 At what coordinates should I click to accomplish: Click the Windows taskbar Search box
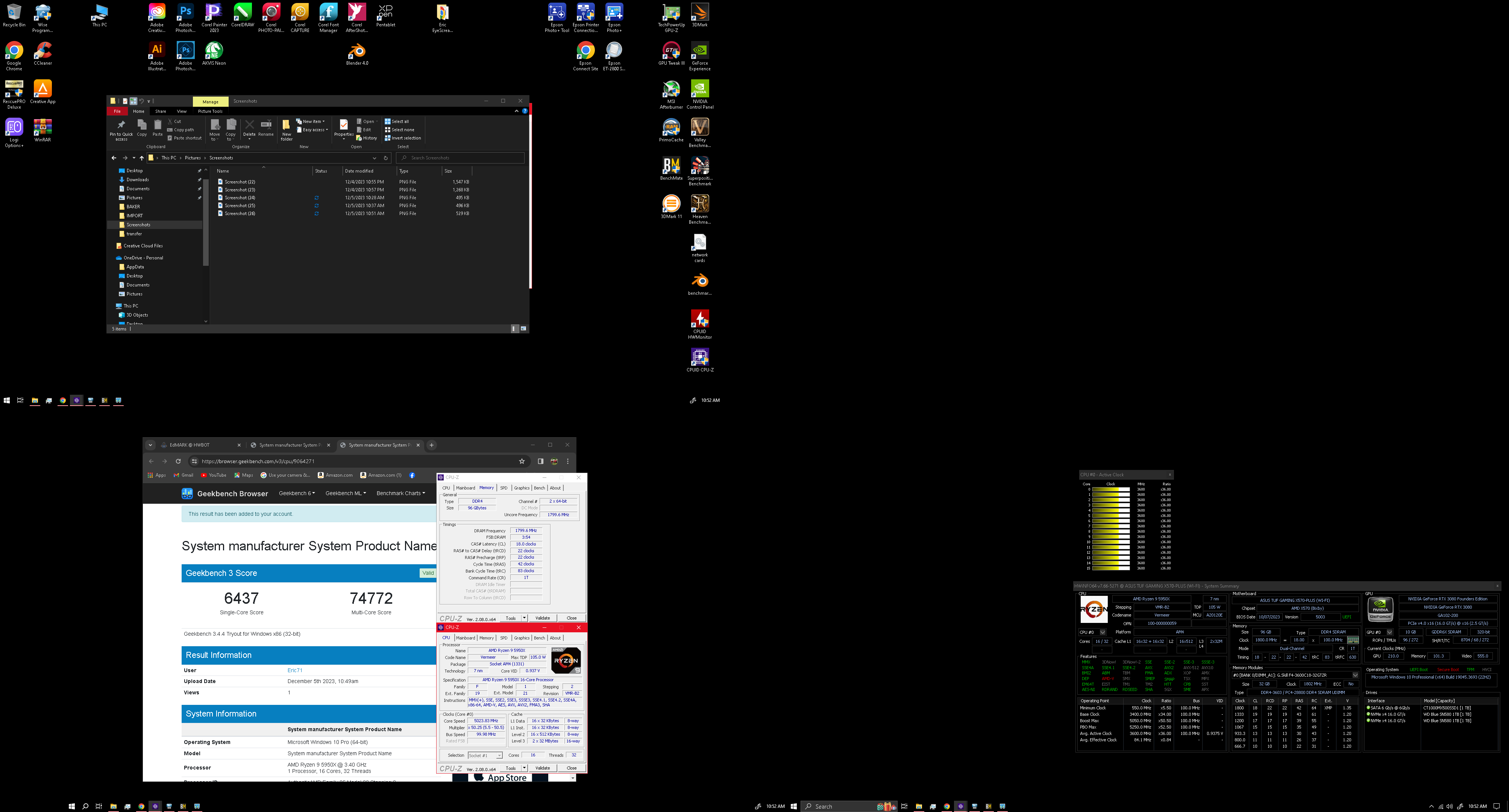click(x=849, y=807)
